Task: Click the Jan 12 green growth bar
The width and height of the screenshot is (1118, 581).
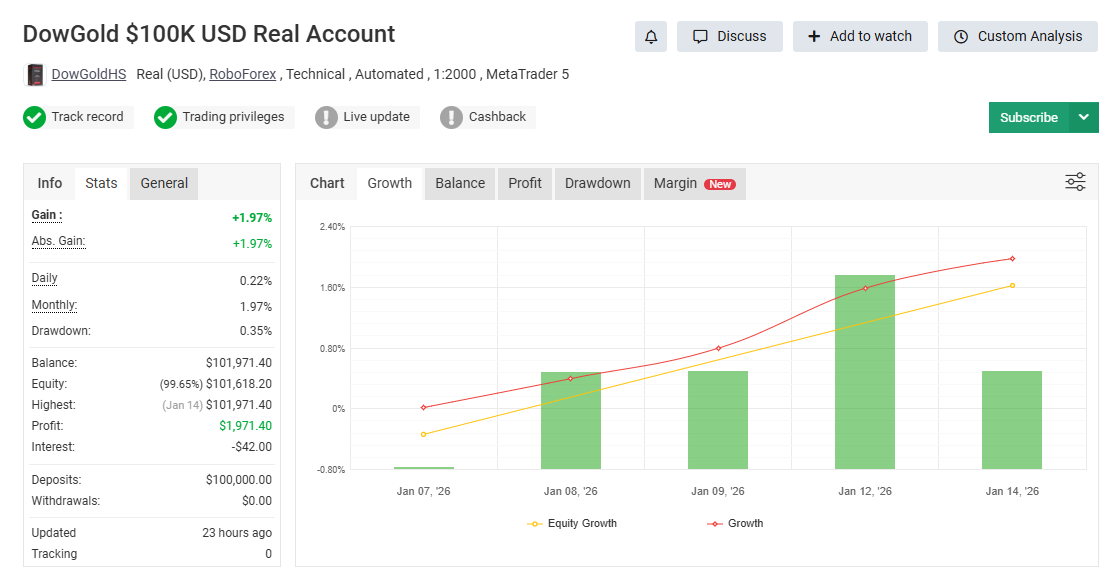Action: click(864, 370)
